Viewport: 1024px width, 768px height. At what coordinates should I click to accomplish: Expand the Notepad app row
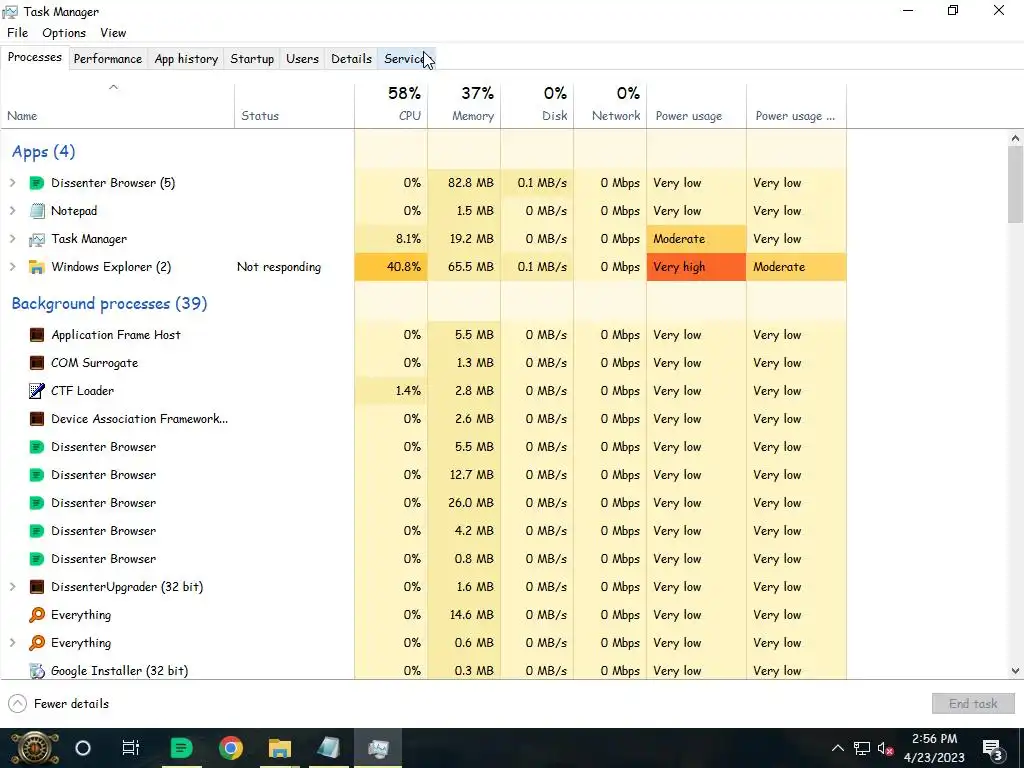coord(12,211)
